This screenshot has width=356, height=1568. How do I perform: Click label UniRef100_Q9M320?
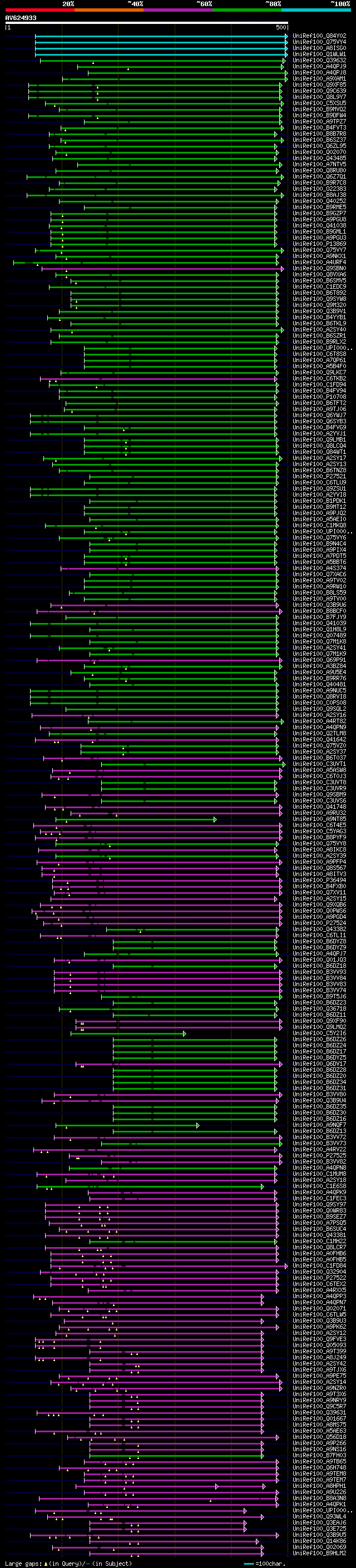[x=319, y=305]
